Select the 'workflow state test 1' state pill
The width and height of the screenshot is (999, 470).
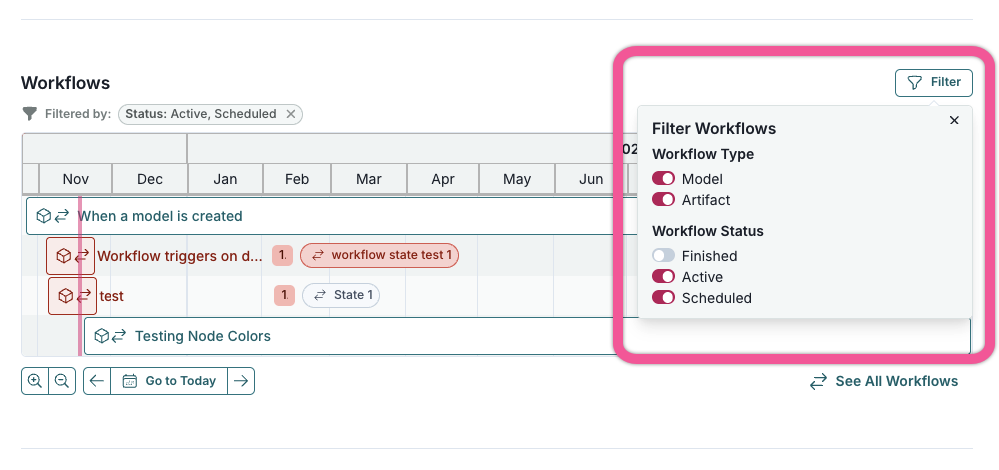(x=380, y=255)
